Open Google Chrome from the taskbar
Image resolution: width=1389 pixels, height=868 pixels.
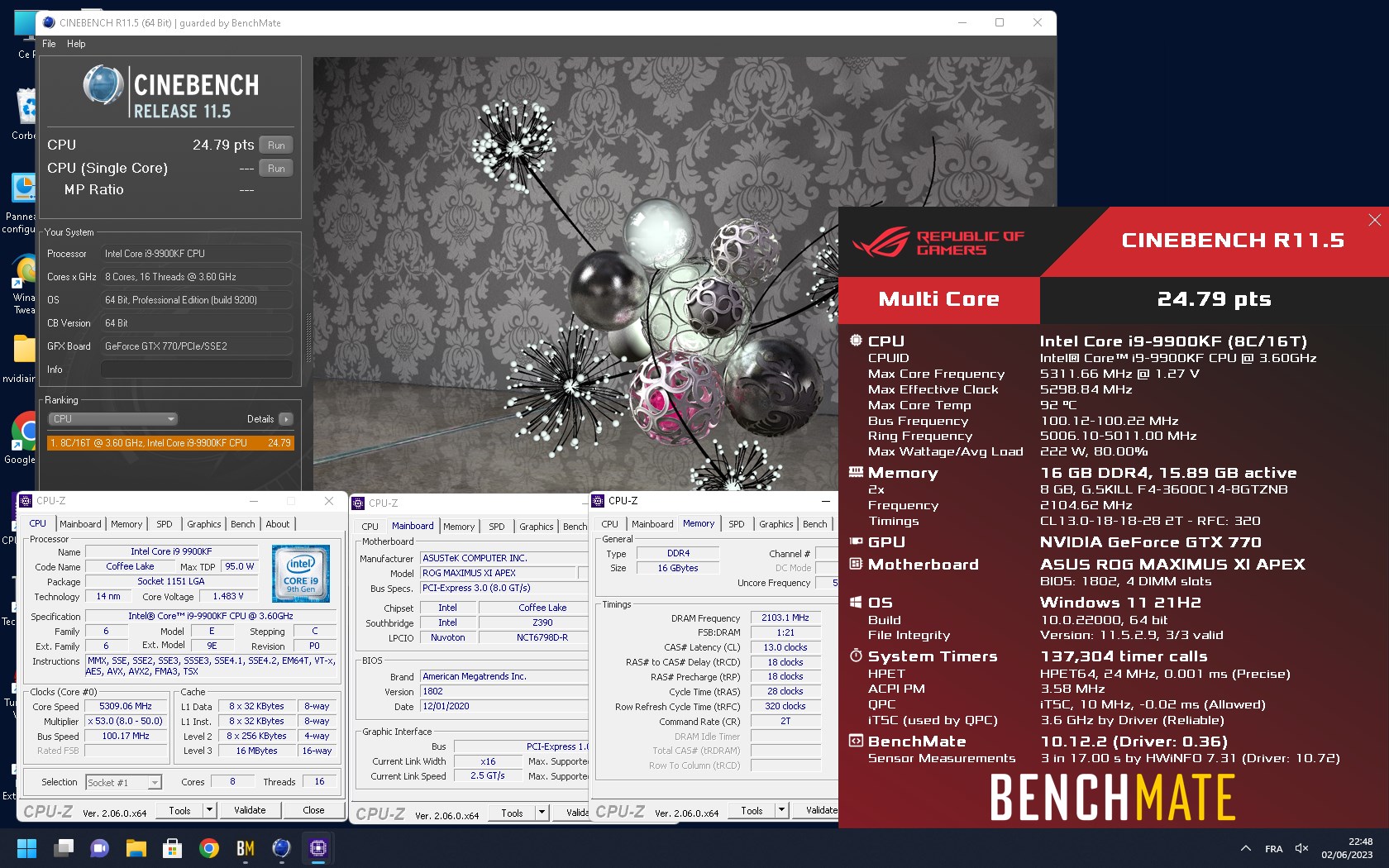tap(209, 848)
